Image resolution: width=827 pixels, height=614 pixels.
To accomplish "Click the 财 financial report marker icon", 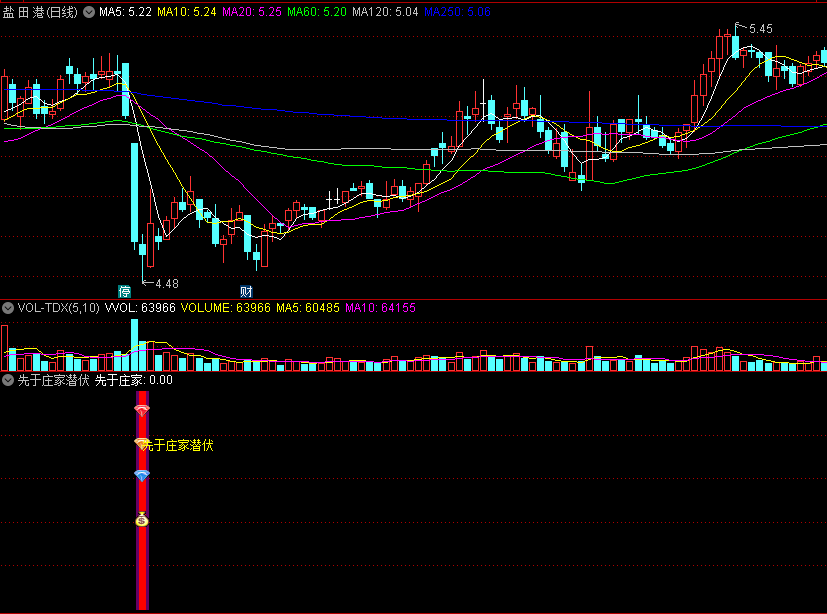I will tap(246, 291).
